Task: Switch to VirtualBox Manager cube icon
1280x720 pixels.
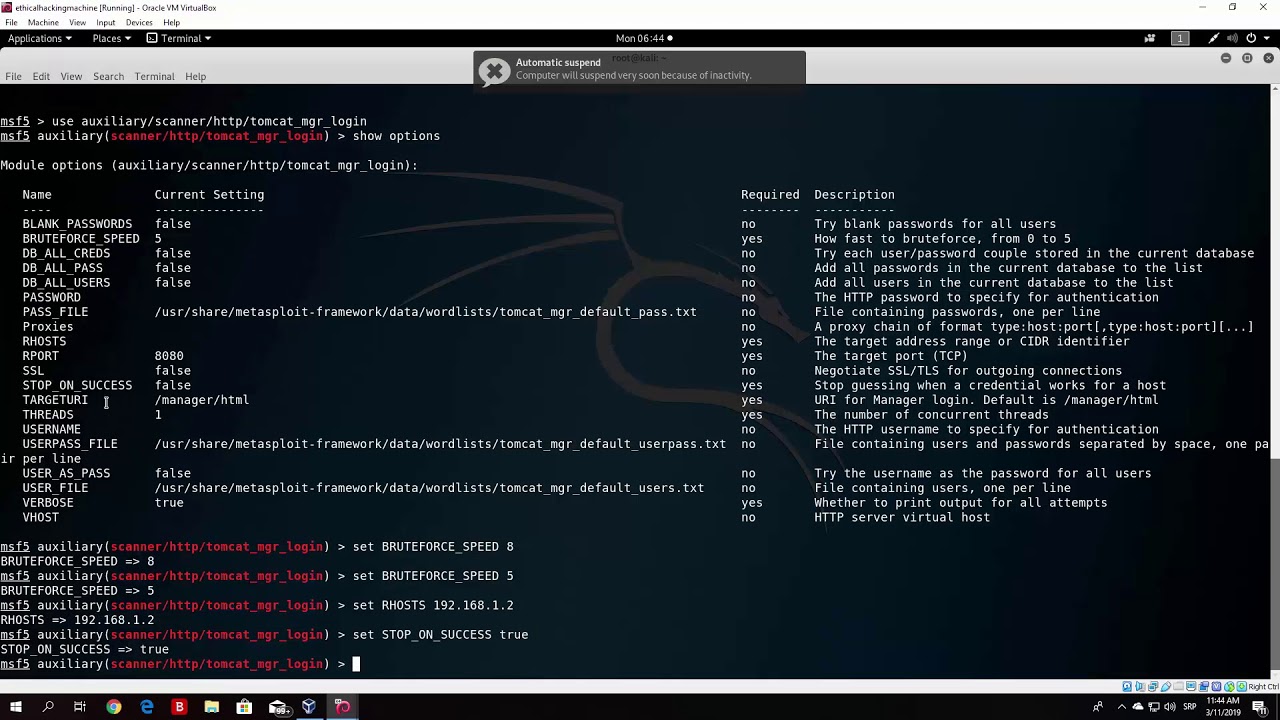Action: click(309, 707)
